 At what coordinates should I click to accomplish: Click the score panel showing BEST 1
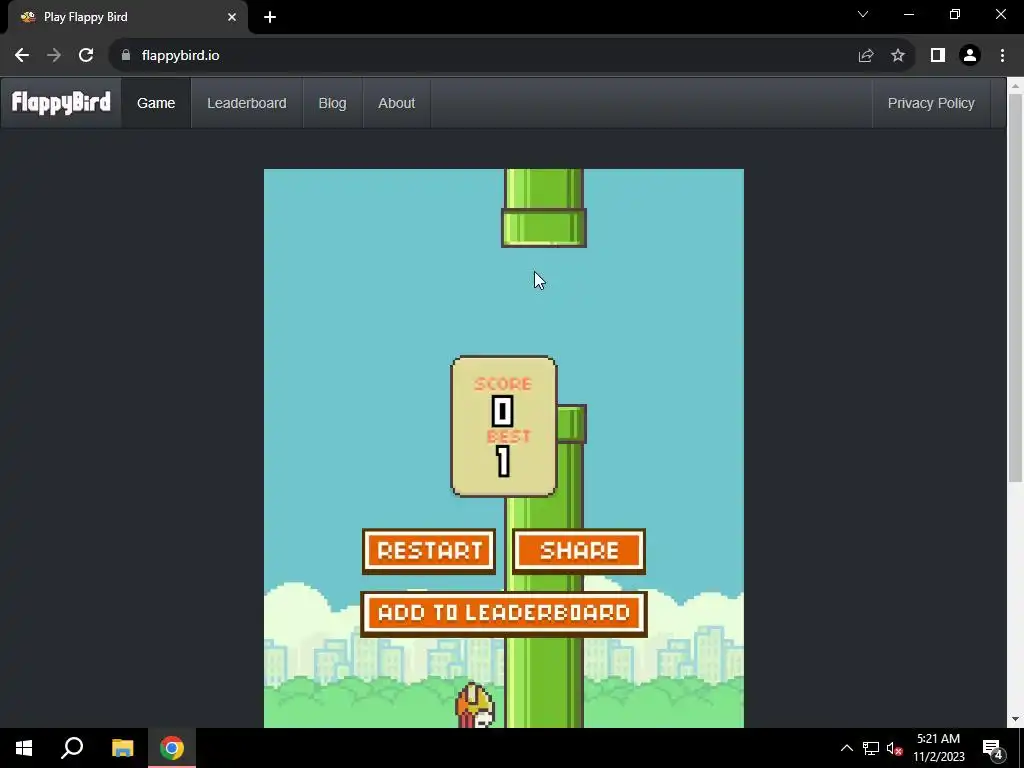coord(504,426)
